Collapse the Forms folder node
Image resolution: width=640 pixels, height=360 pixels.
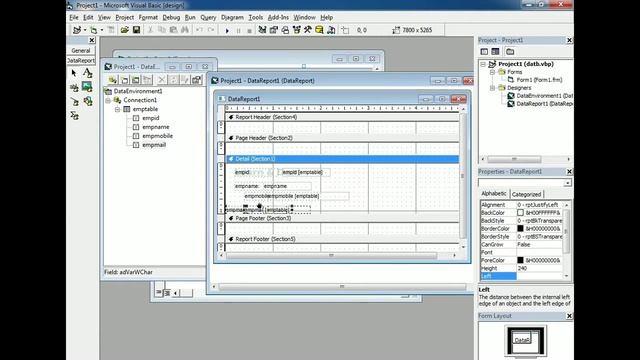[x=493, y=72]
